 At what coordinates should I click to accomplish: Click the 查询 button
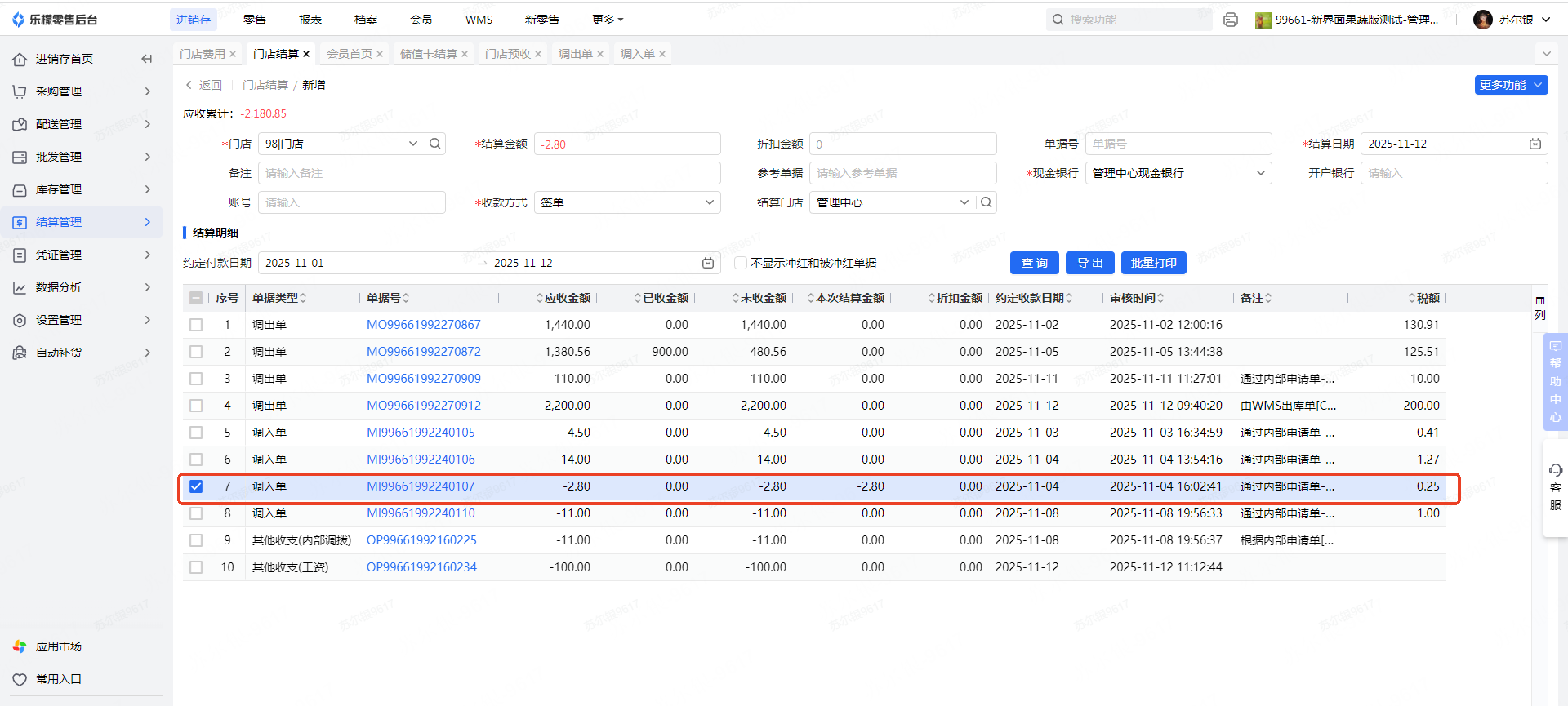click(x=1034, y=263)
